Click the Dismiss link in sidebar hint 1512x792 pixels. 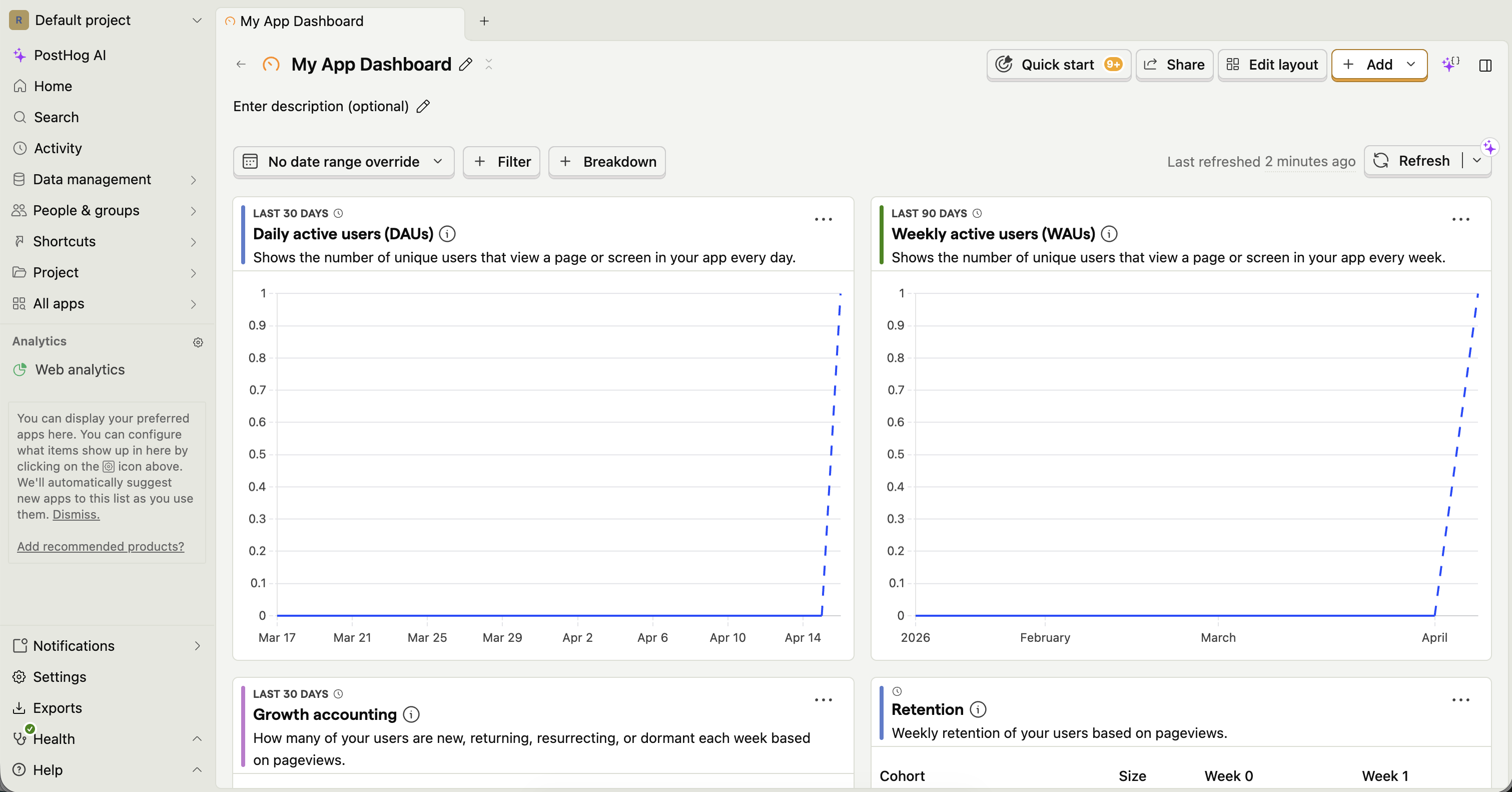76,514
